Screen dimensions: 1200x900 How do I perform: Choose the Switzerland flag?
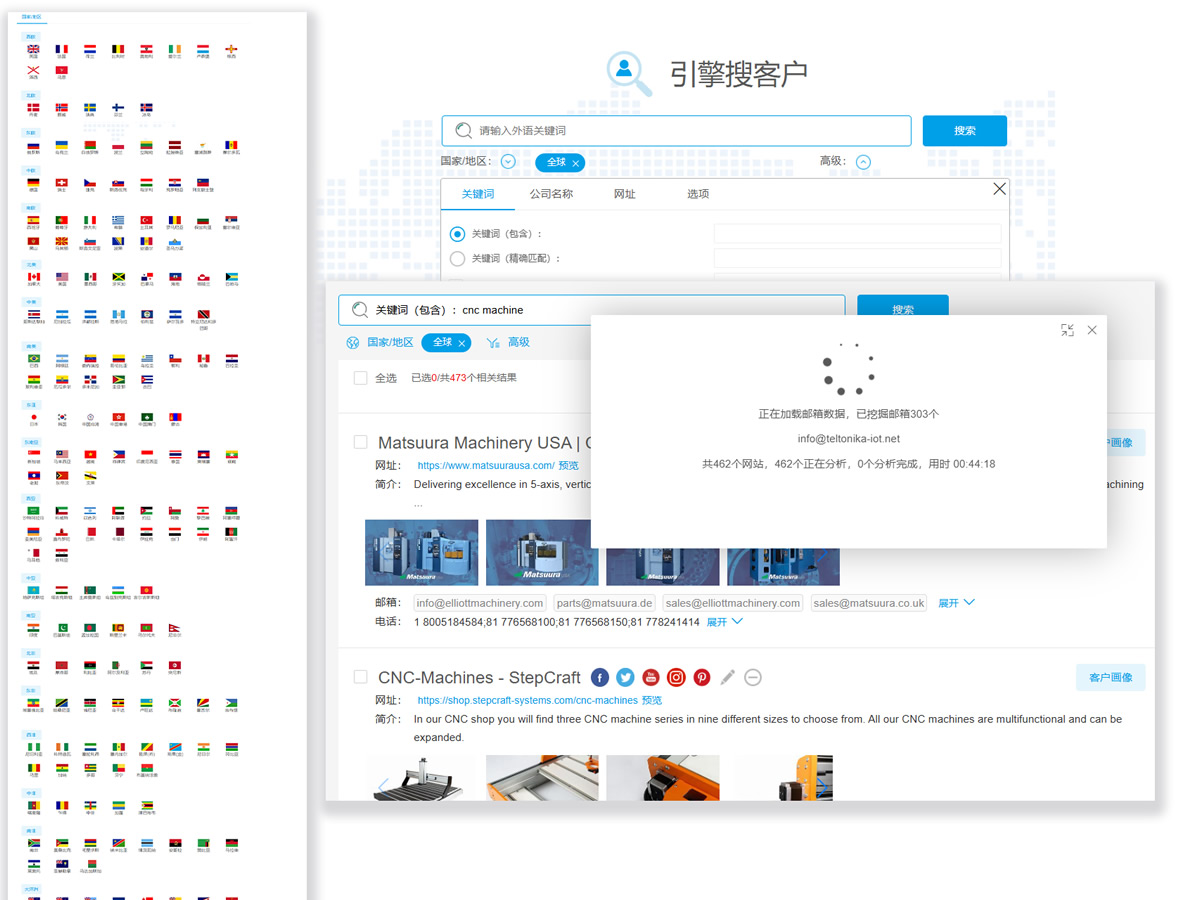62,182
